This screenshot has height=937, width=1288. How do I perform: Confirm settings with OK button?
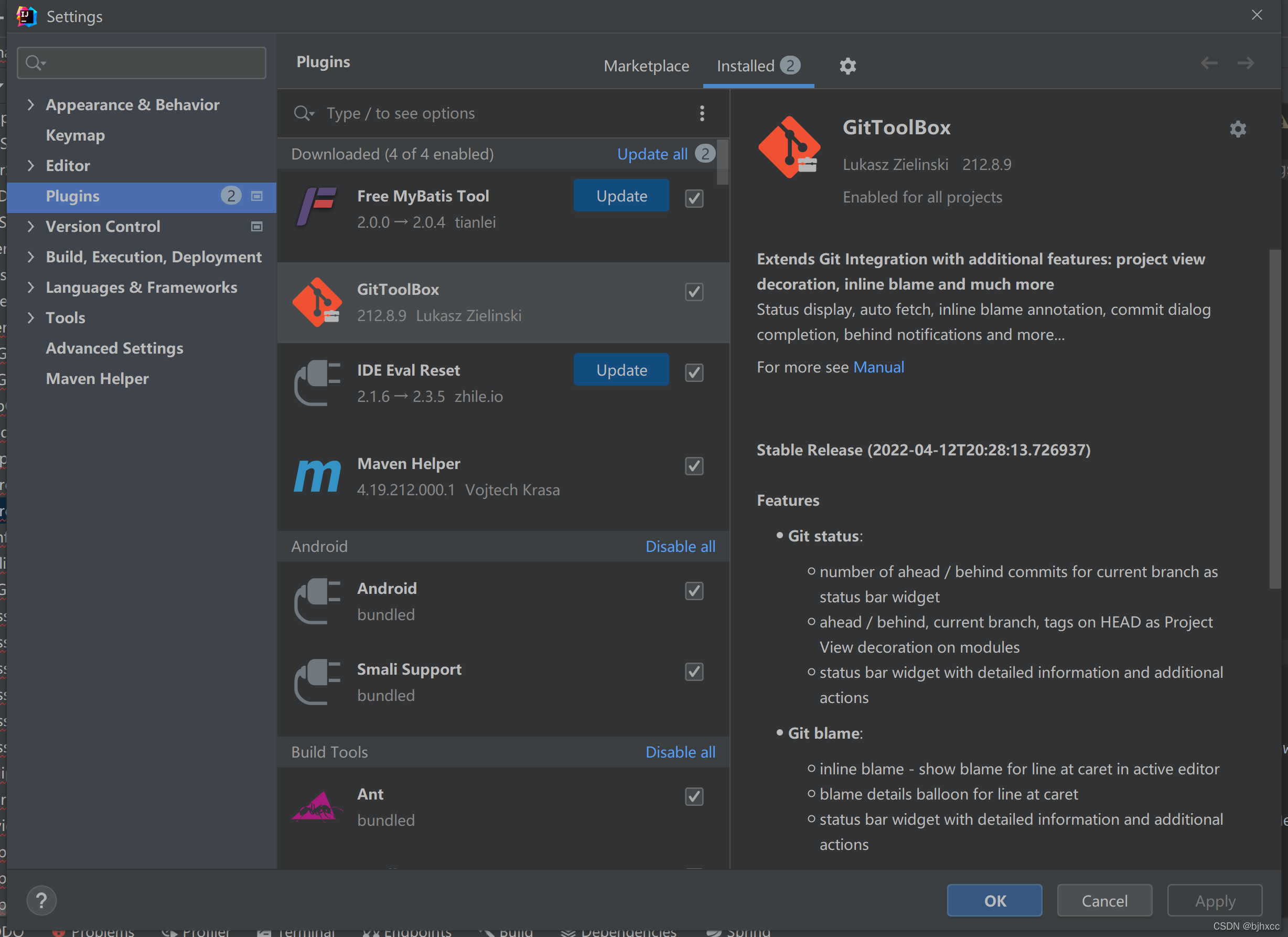(994, 900)
